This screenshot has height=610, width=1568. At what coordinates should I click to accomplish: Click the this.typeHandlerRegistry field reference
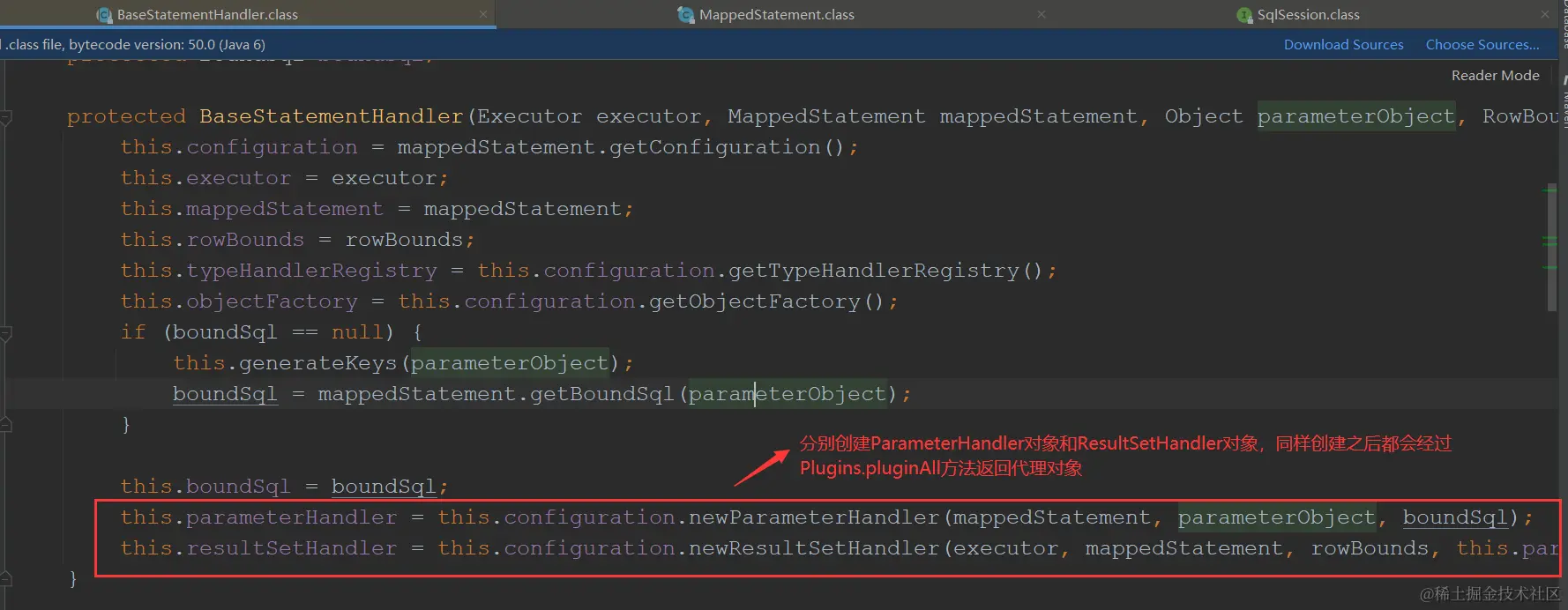tap(278, 271)
